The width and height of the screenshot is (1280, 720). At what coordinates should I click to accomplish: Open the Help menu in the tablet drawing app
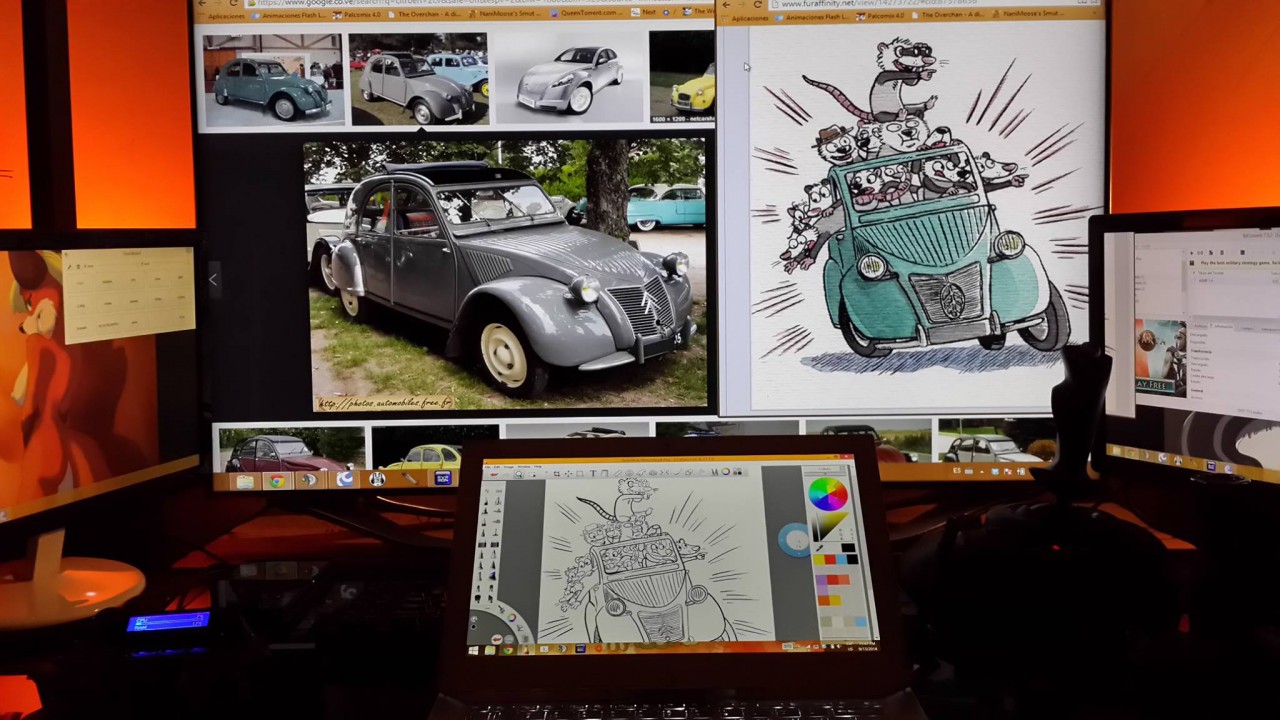coord(536,467)
